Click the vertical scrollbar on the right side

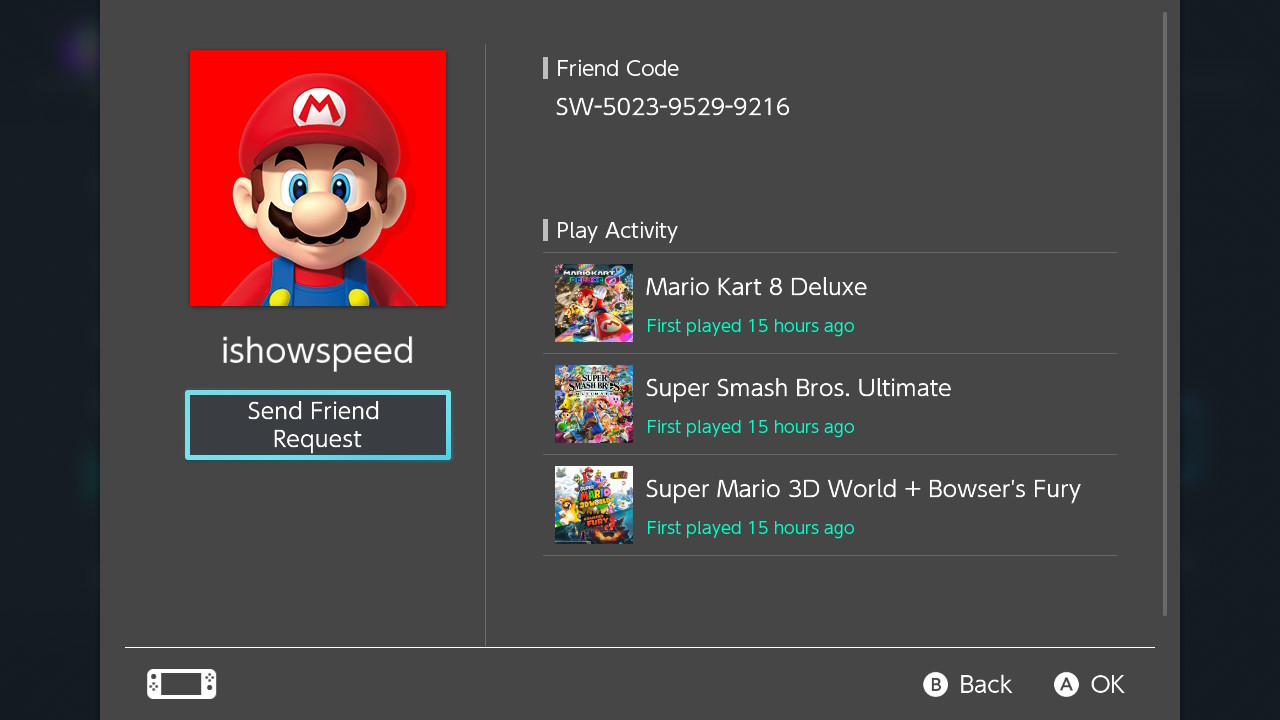1165,314
